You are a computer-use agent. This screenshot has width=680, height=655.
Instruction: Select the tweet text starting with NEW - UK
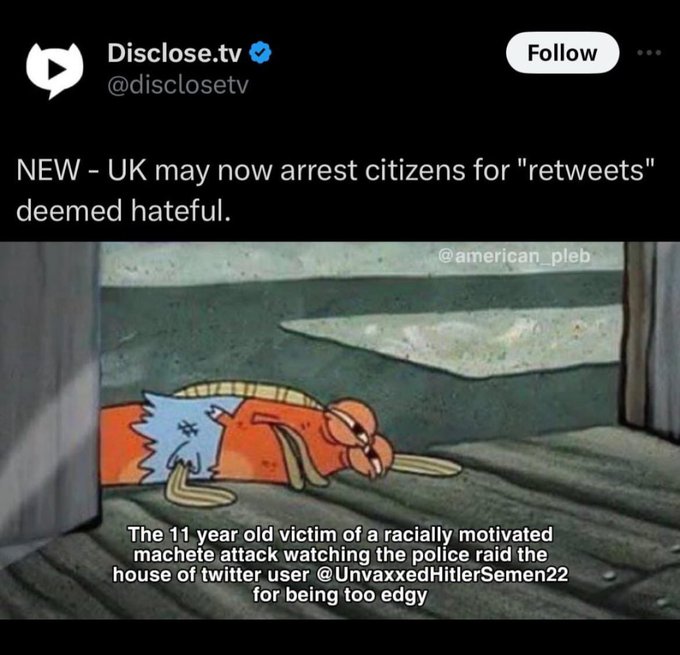pyautogui.click(x=335, y=190)
